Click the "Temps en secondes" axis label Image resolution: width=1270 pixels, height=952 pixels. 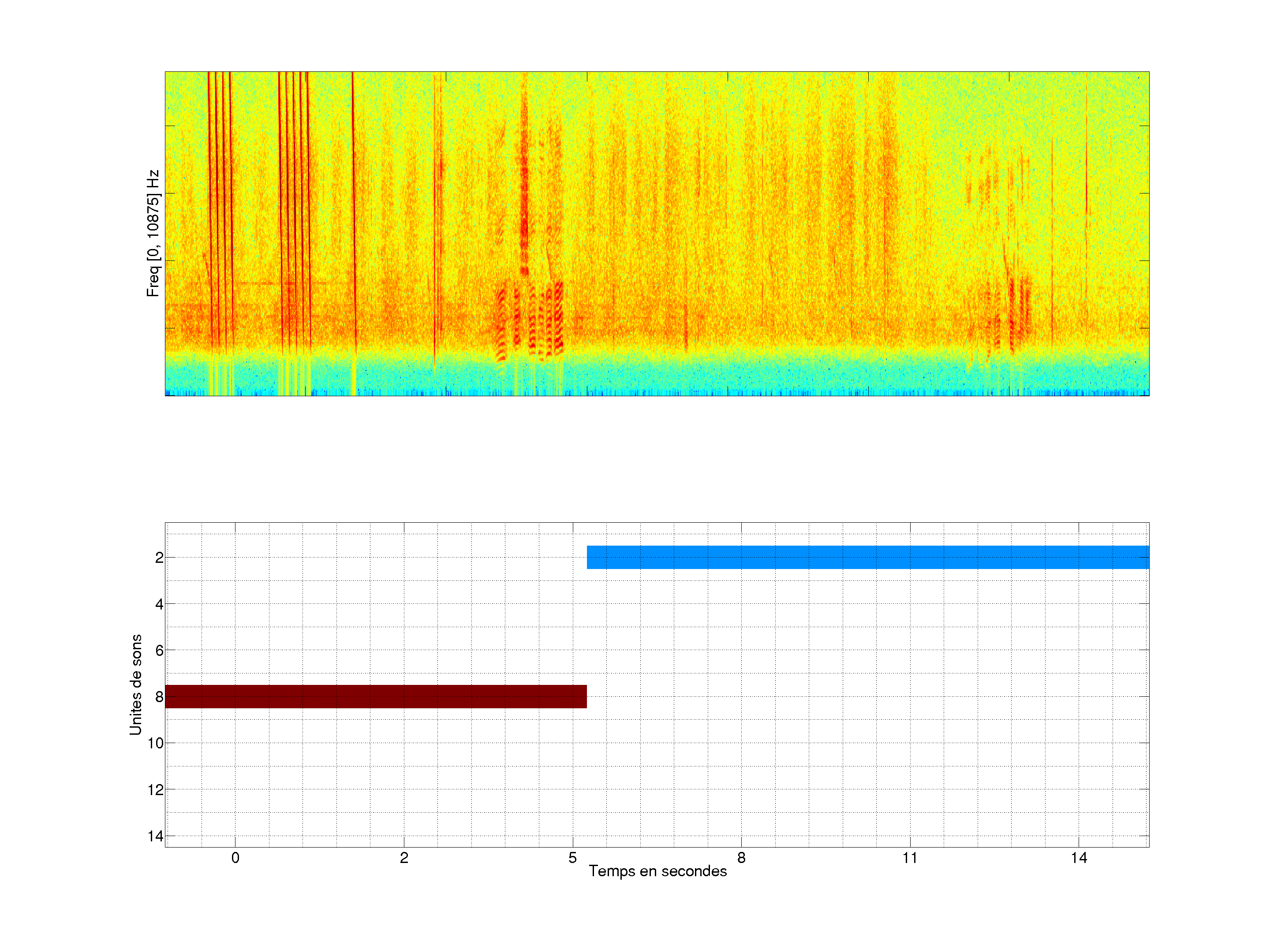point(657,871)
